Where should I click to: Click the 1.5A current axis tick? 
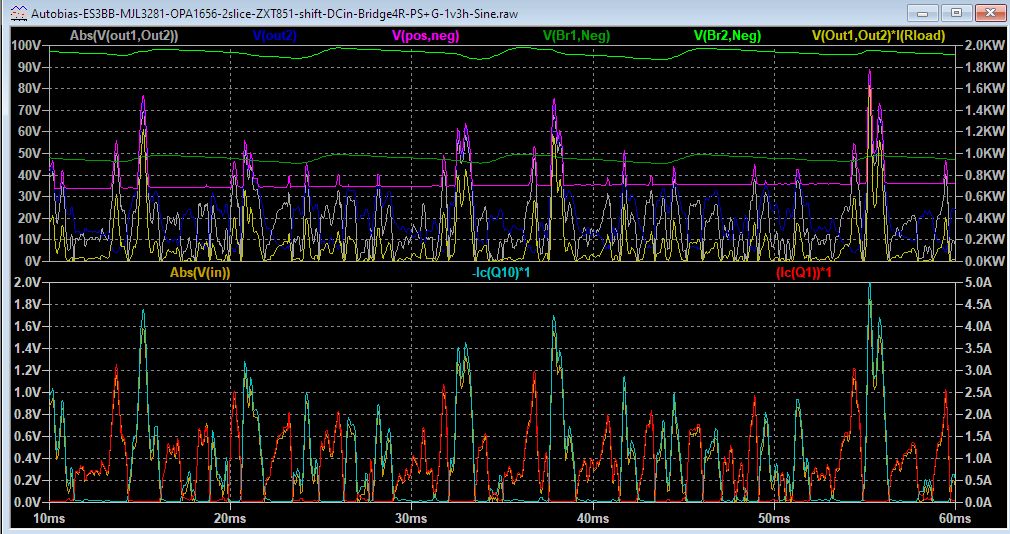pos(978,437)
